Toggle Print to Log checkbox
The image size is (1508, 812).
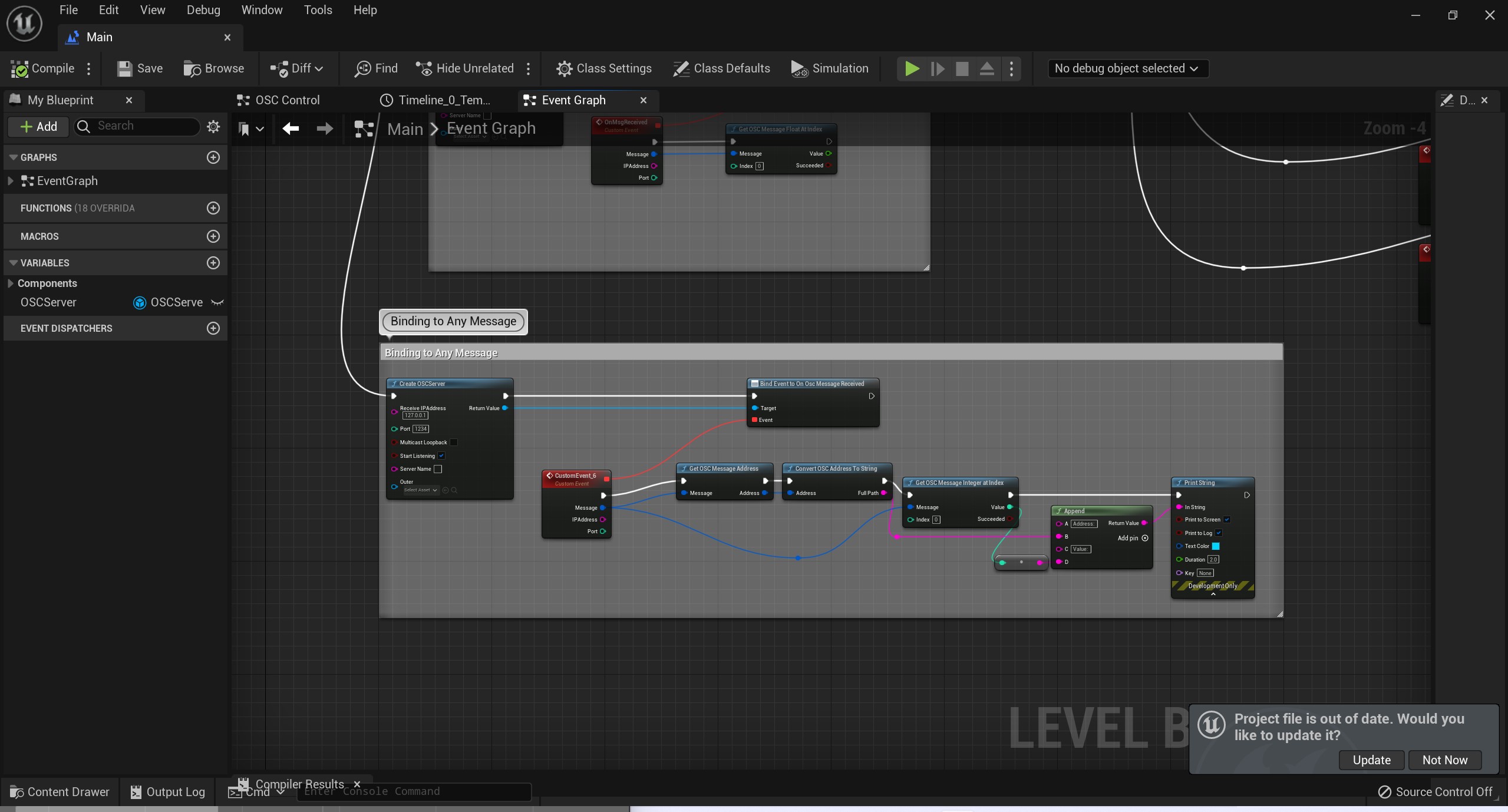1219,533
